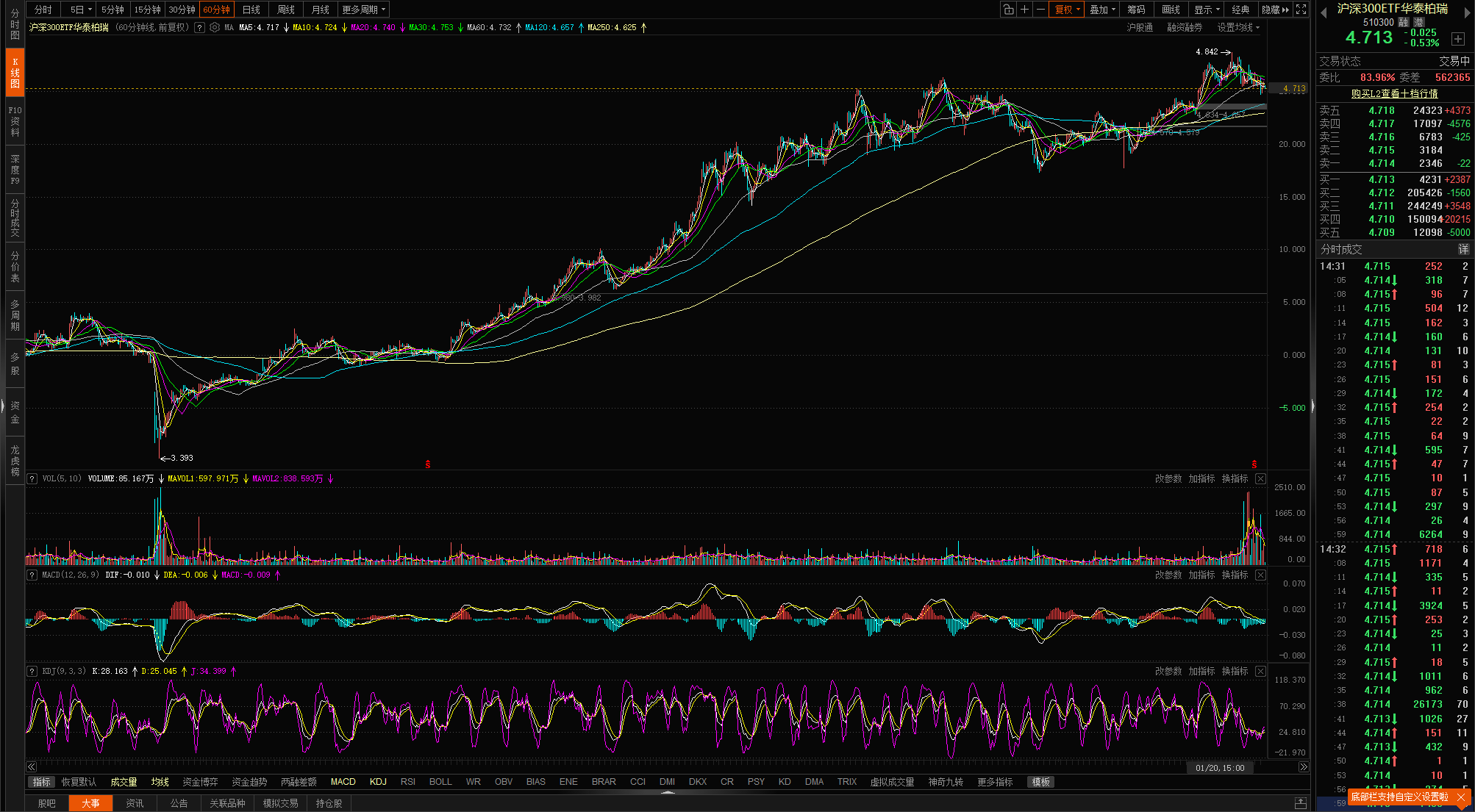The width and height of the screenshot is (1475, 812).
Task: Zoom in chart with plus icon
Action: [x=1024, y=10]
